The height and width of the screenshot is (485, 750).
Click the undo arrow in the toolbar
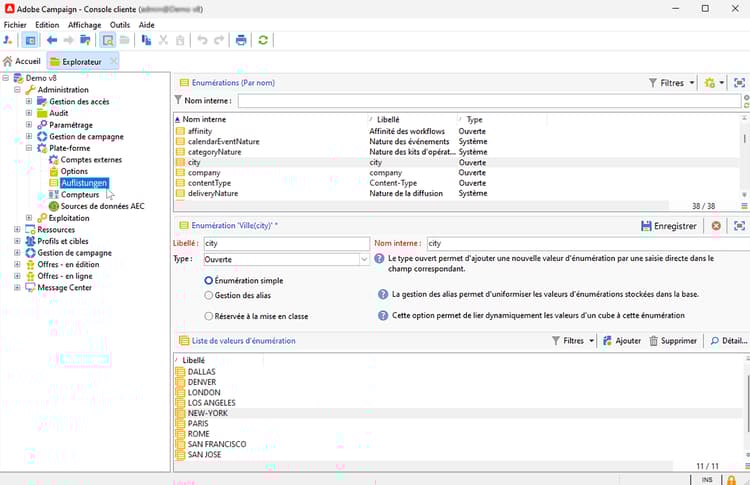(202, 40)
